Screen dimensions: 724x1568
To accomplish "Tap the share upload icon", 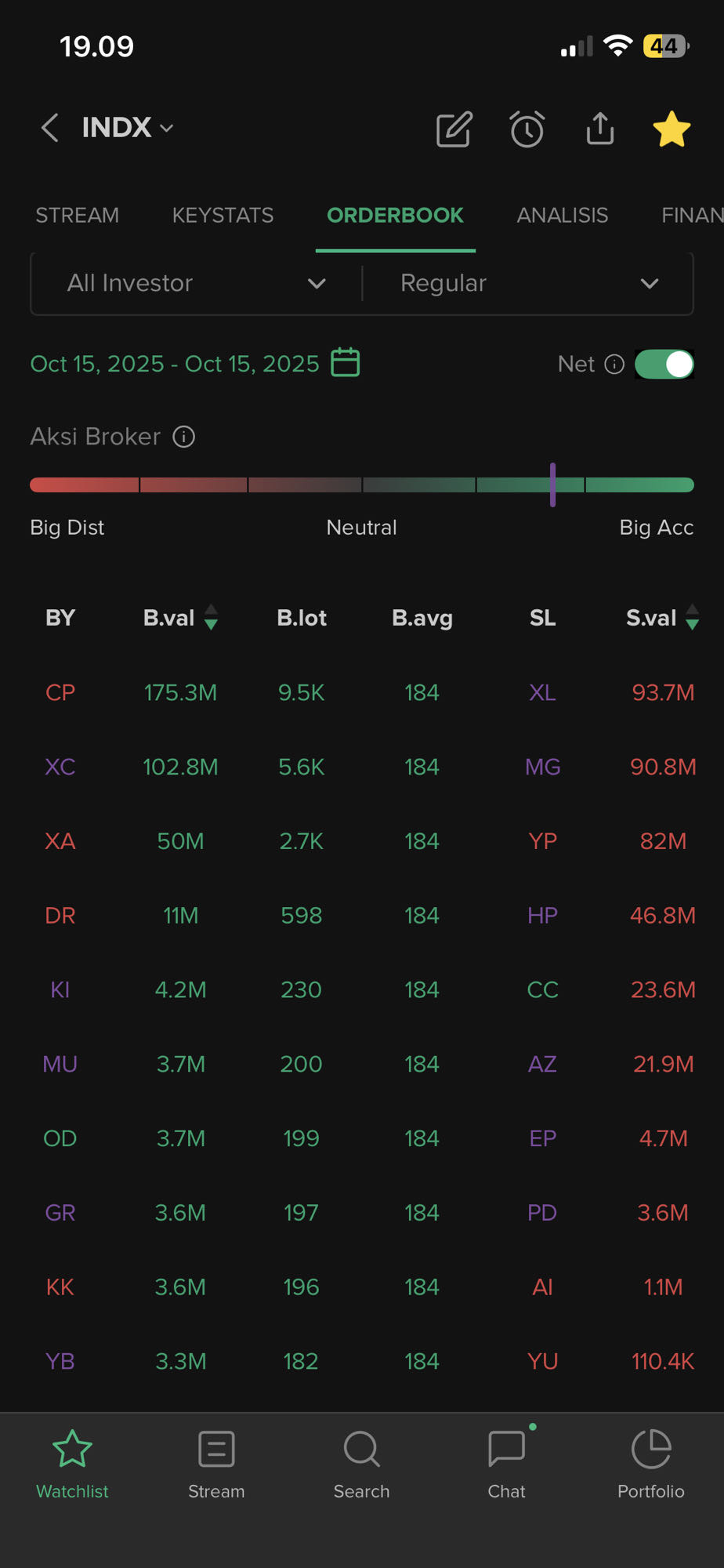I will (x=600, y=129).
